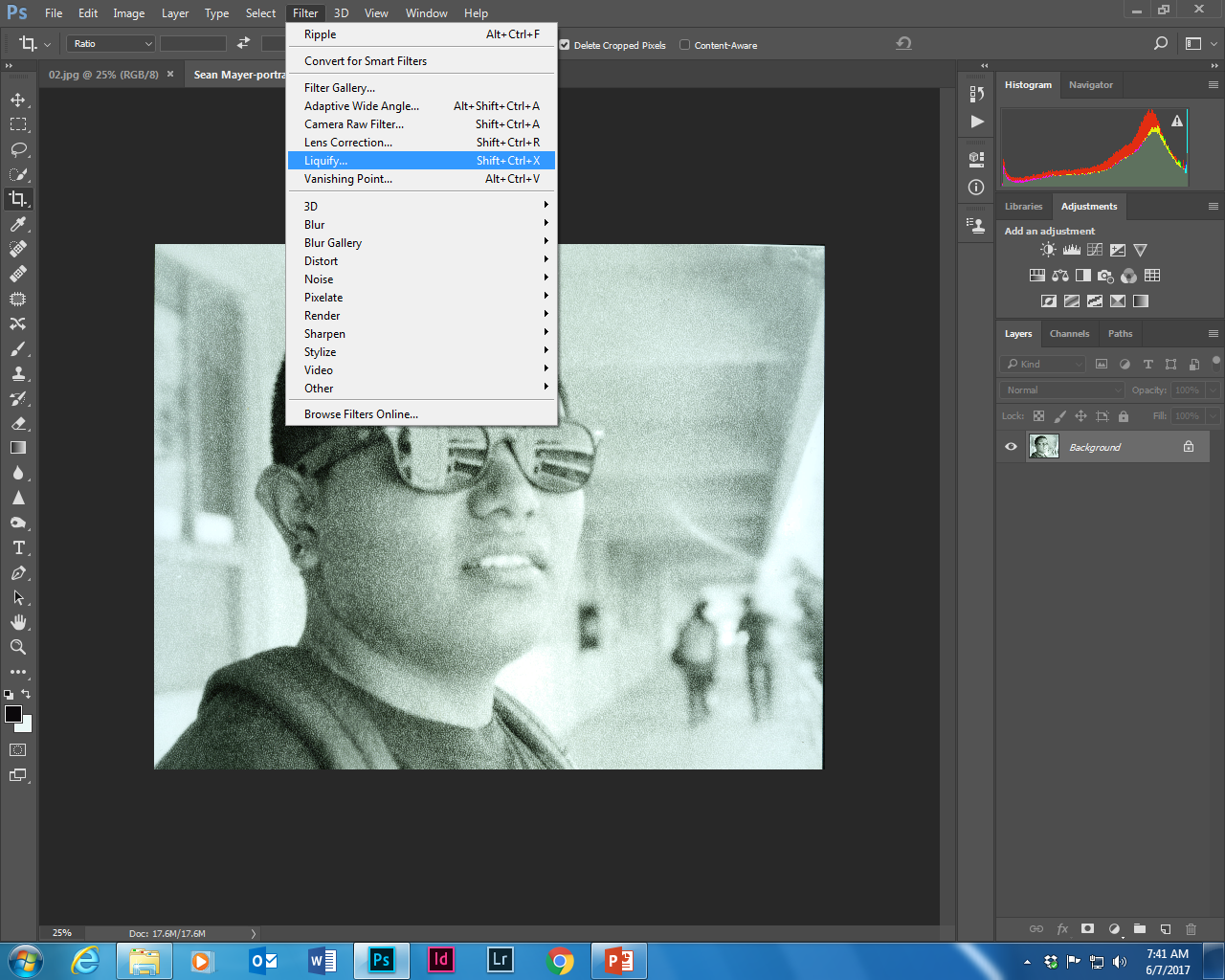Reset the crop box

[x=903, y=44]
